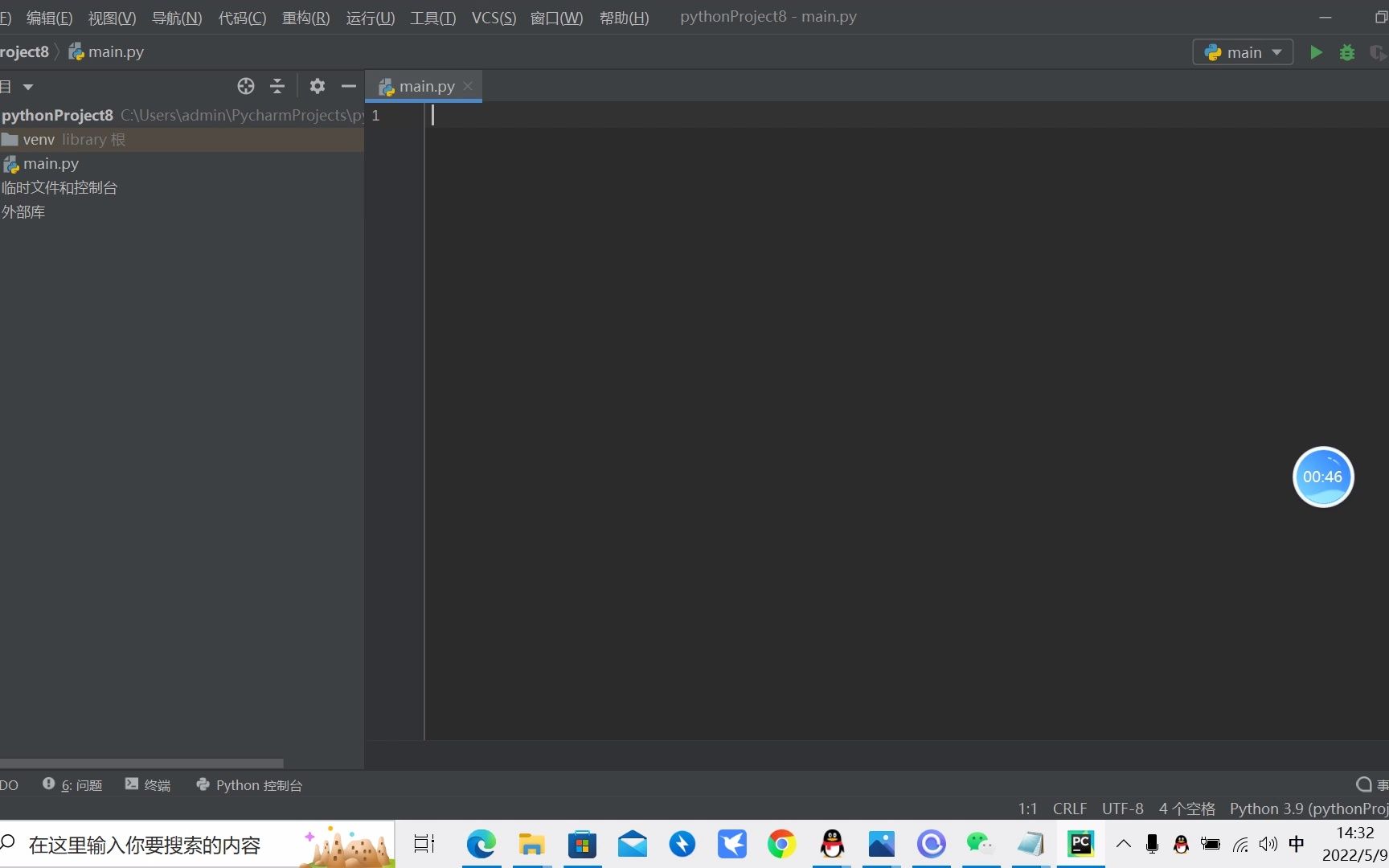Open the 编辑(E) menu
The height and width of the screenshot is (868, 1389).
point(49,18)
